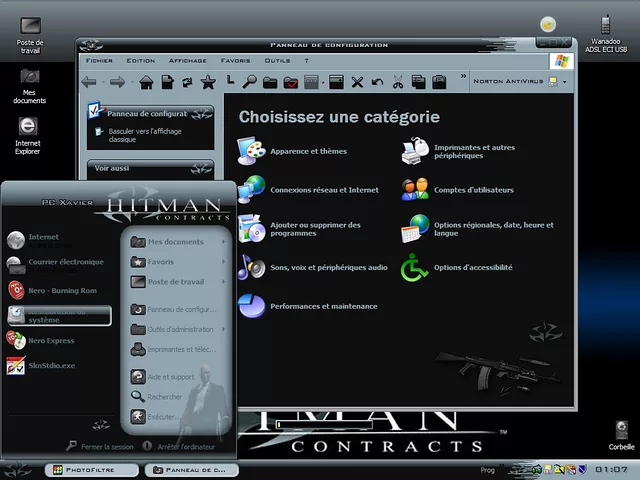Click the X Delete toolbar icon

point(357,82)
